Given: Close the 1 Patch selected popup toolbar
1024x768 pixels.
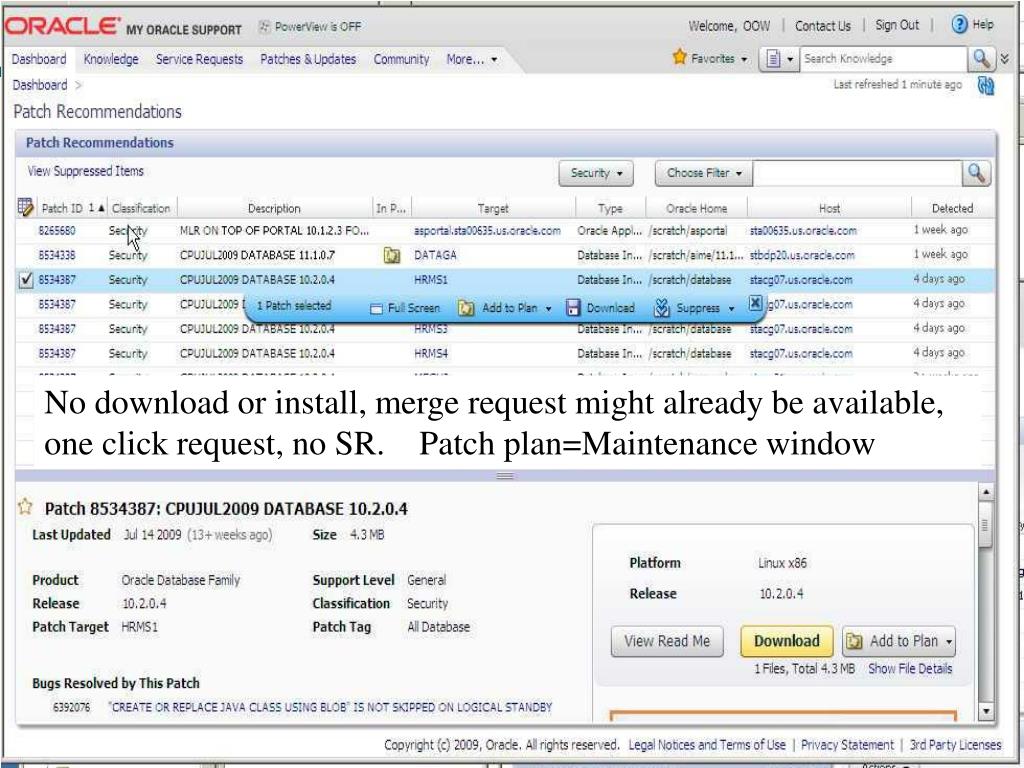Looking at the screenshot, I should pos(755,303).
